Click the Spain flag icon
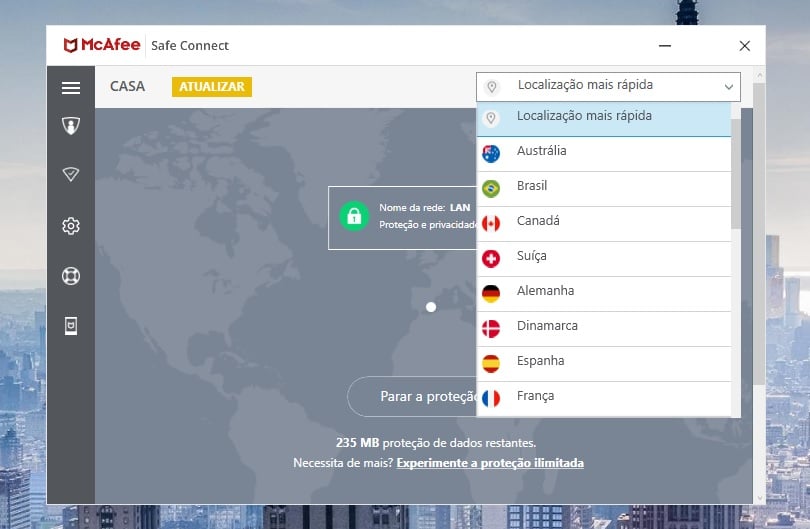 point(491,364)
